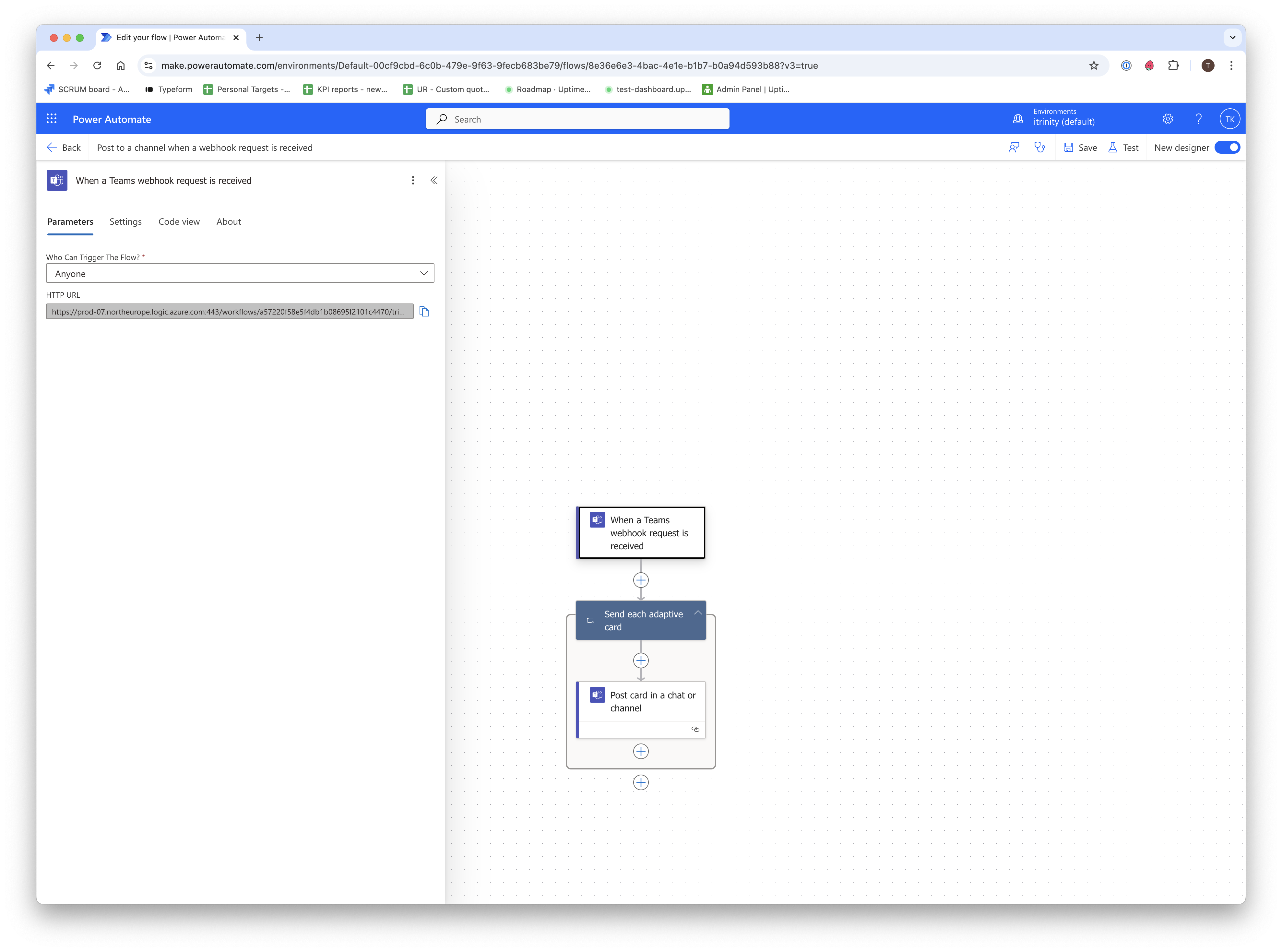Open the Typeform bookmark
Image resolution: width=1282 pixels, height=952 pixels.
(x=168, y=89)
